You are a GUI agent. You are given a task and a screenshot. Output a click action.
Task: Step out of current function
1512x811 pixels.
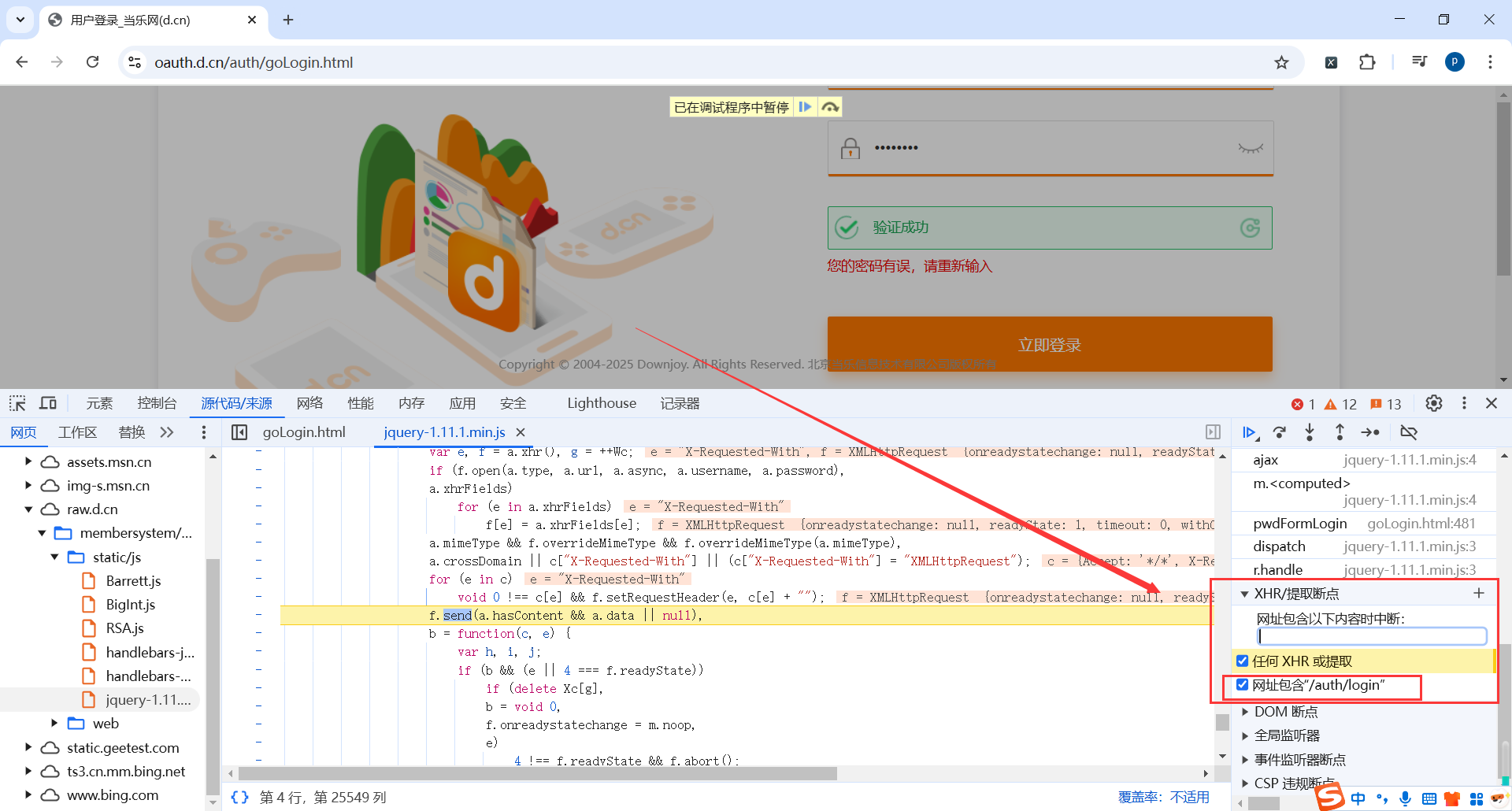click(1340, 432)
